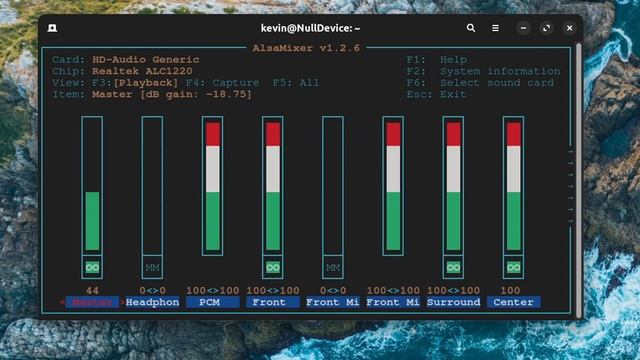Click the Surround volume bar

453,186
